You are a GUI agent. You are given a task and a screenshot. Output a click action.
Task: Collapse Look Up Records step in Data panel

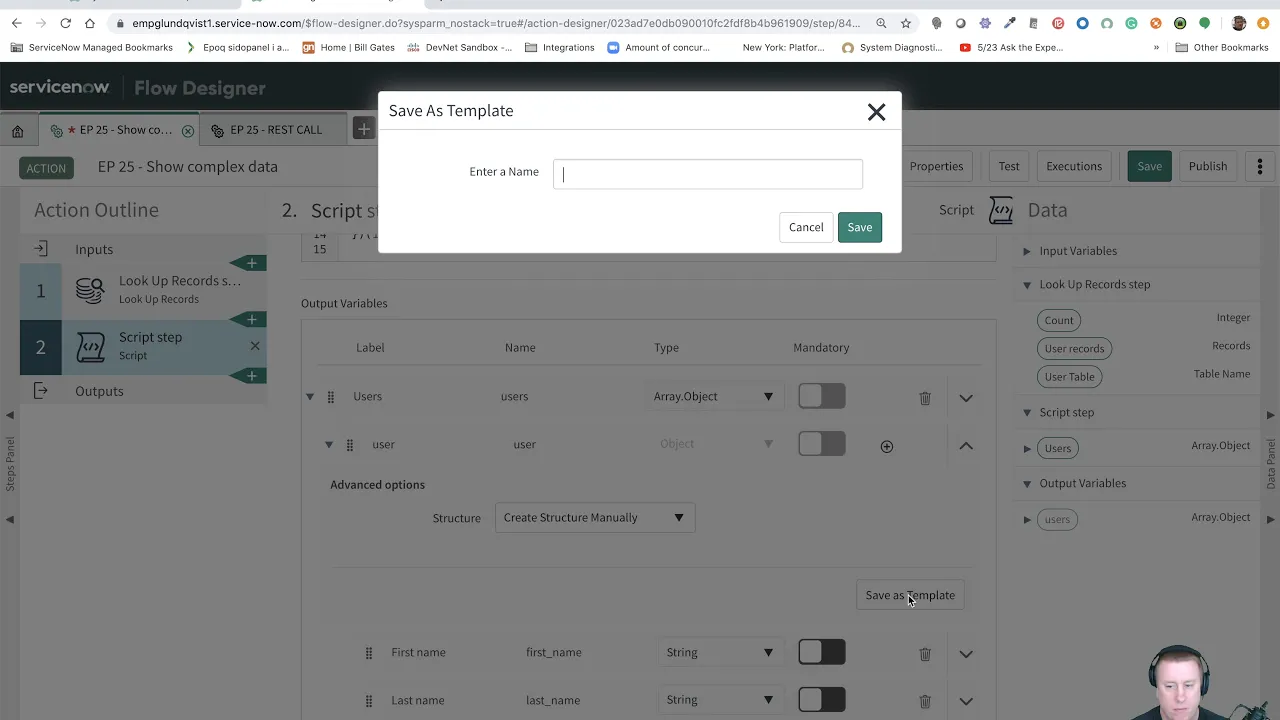[1027, 284]
